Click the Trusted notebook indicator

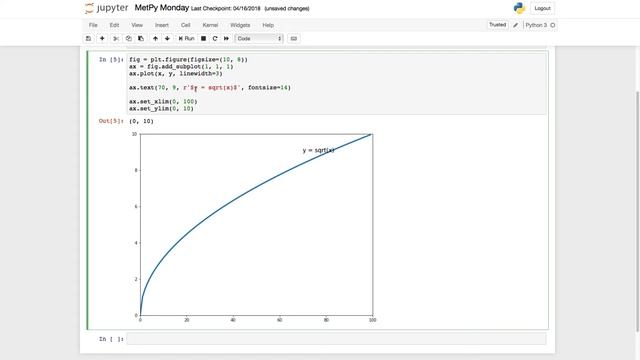pyautogui.click(x=498, y=25)
